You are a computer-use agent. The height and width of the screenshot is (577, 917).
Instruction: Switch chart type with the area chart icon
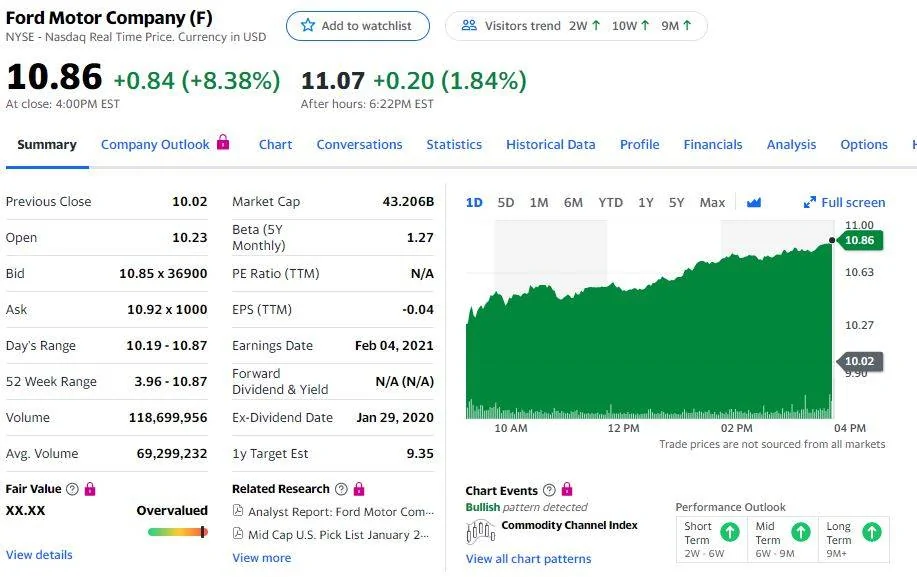[754, 202]
